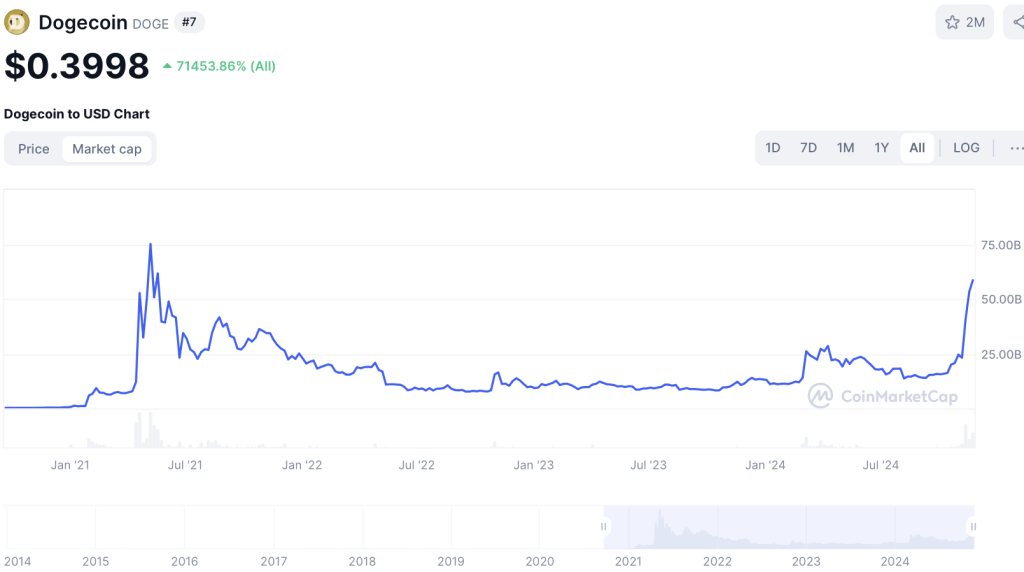
Task: Select the All time range
Action: point(917,148)
